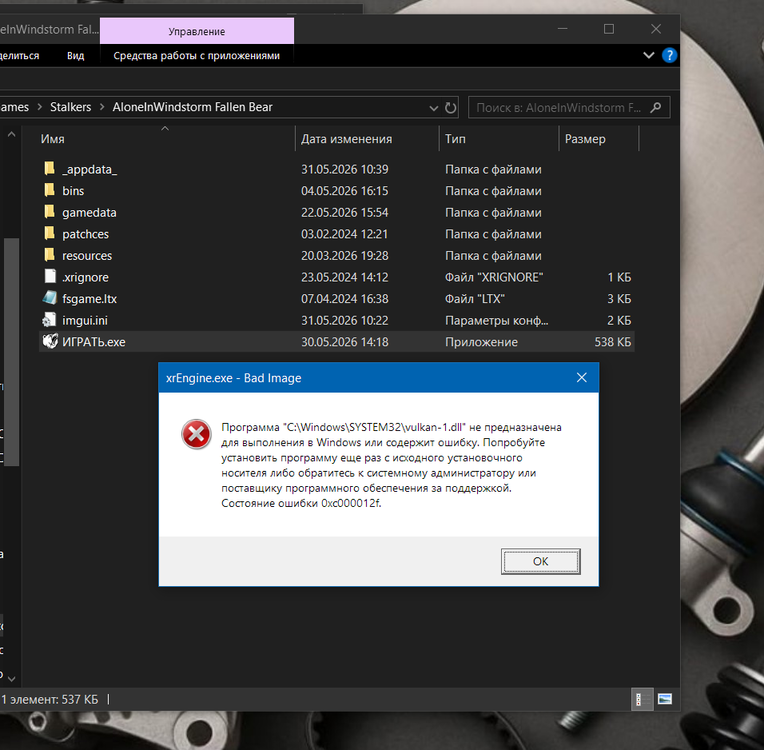
Task: Click the fsgame.ltx file icon
Action: (50, 298)
